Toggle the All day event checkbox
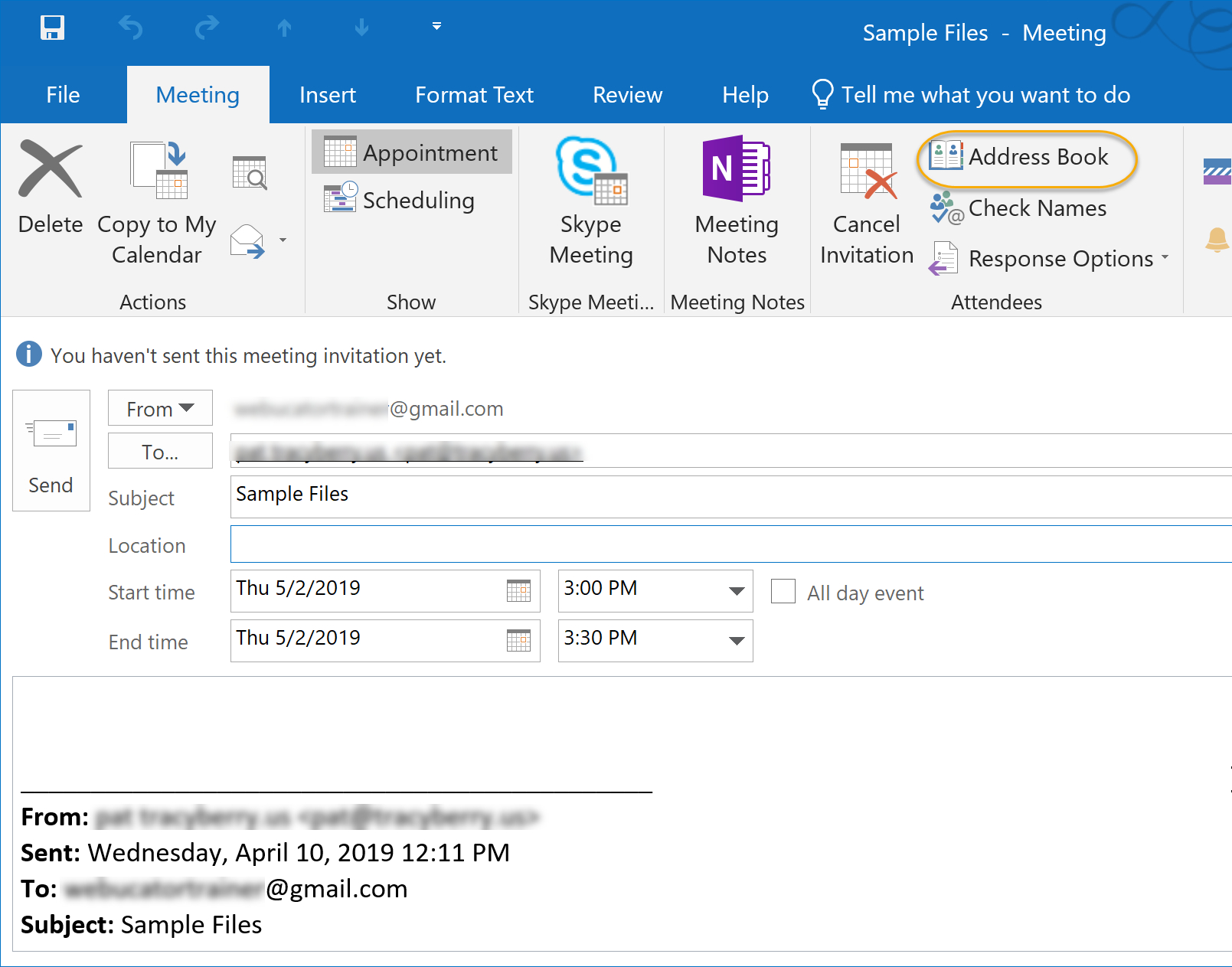Screen dimensions: 1232x967 [x=783, y=591]
